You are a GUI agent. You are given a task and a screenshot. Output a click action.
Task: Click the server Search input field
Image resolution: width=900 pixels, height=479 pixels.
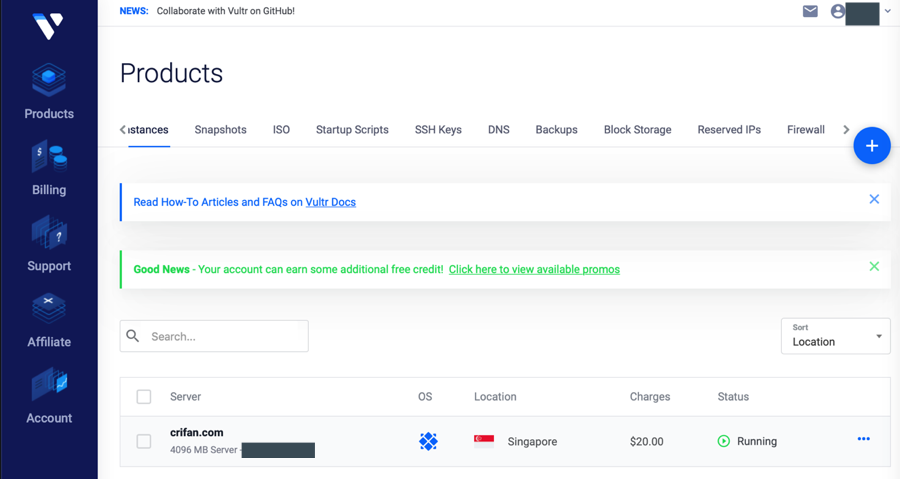pyautogui.click(x=224, y=337)
